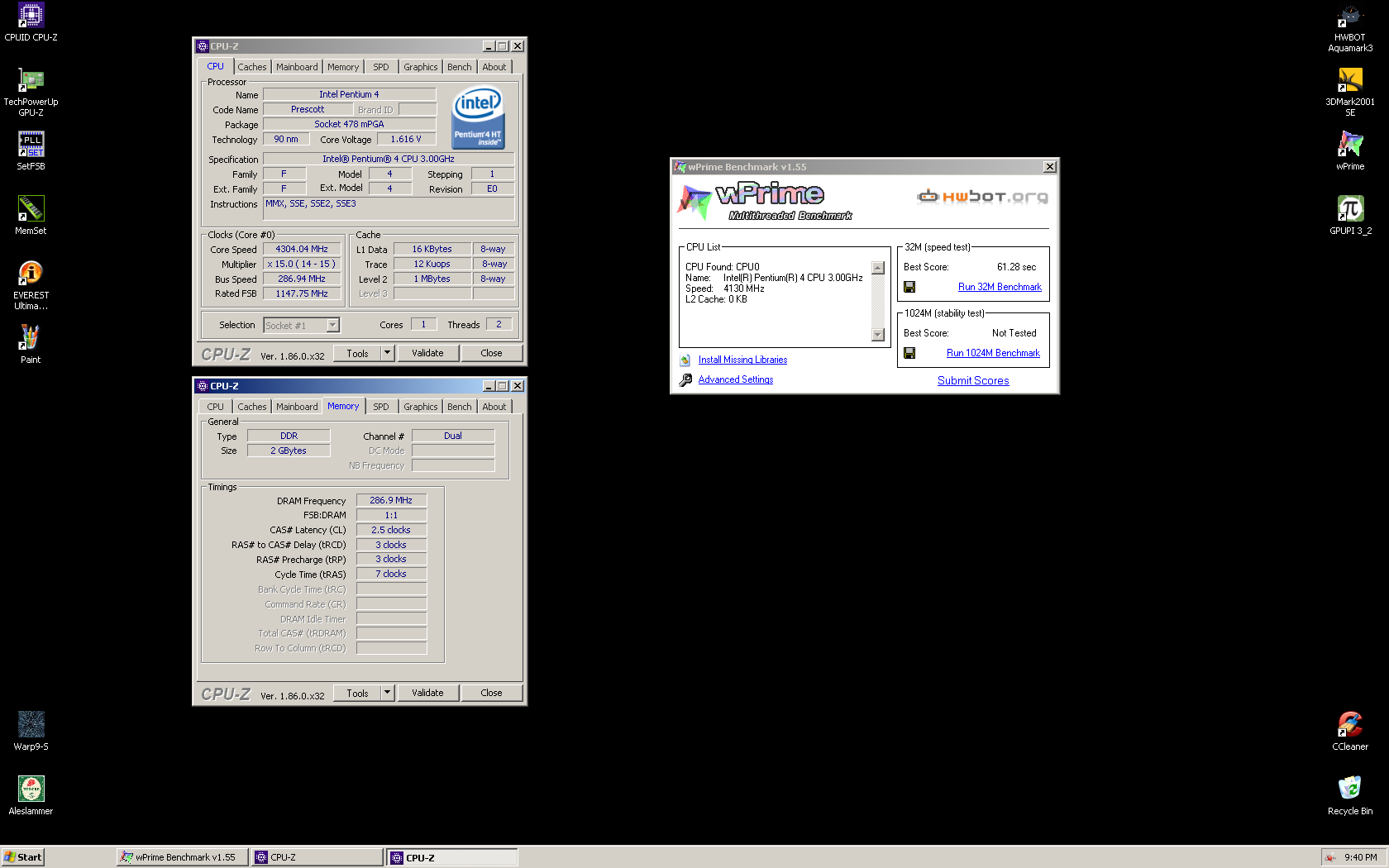
Task: Click the Core Speed value 4304.04 MHz
Action: (x=302, y=249)
